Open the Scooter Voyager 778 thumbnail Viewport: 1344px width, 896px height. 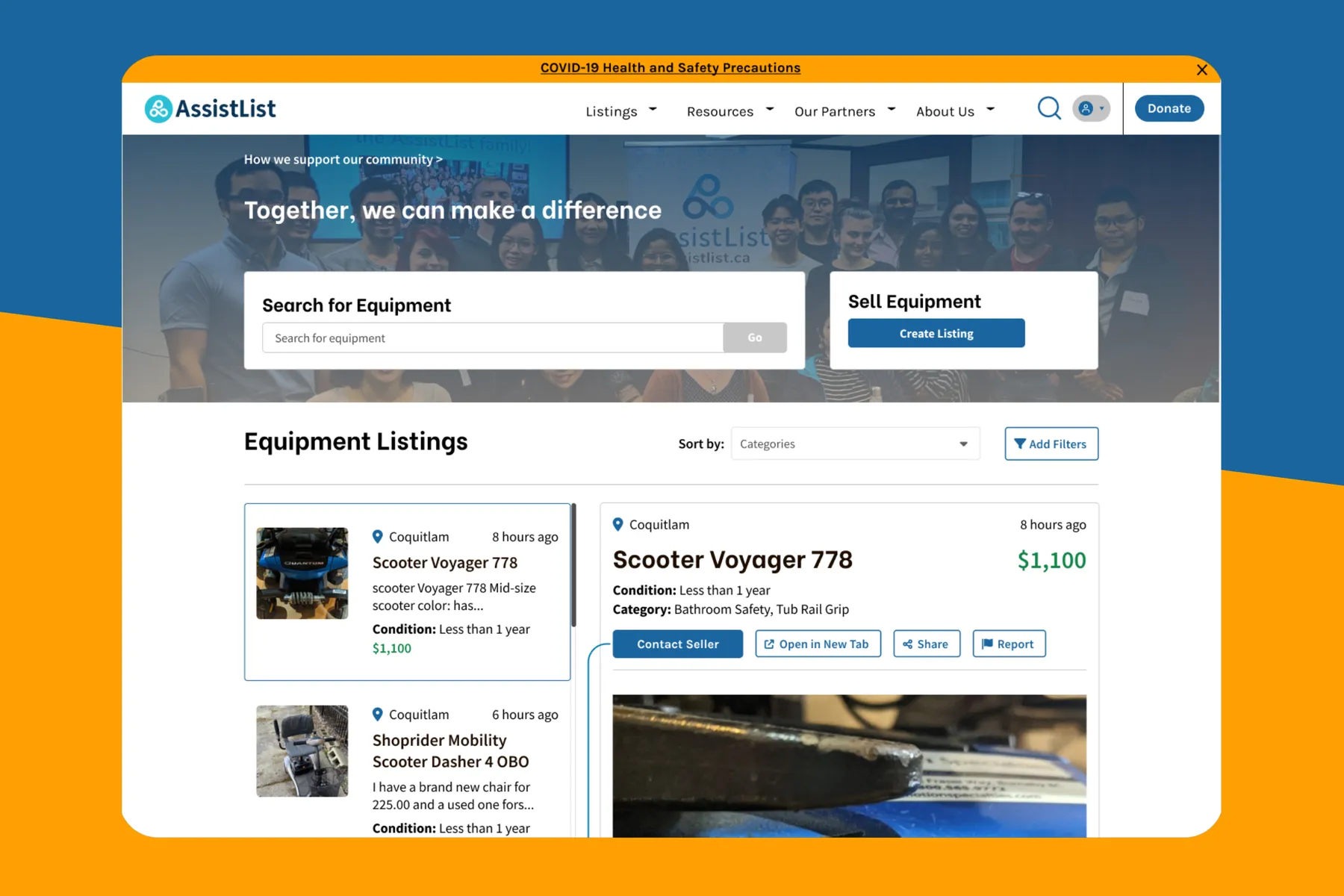302,573
